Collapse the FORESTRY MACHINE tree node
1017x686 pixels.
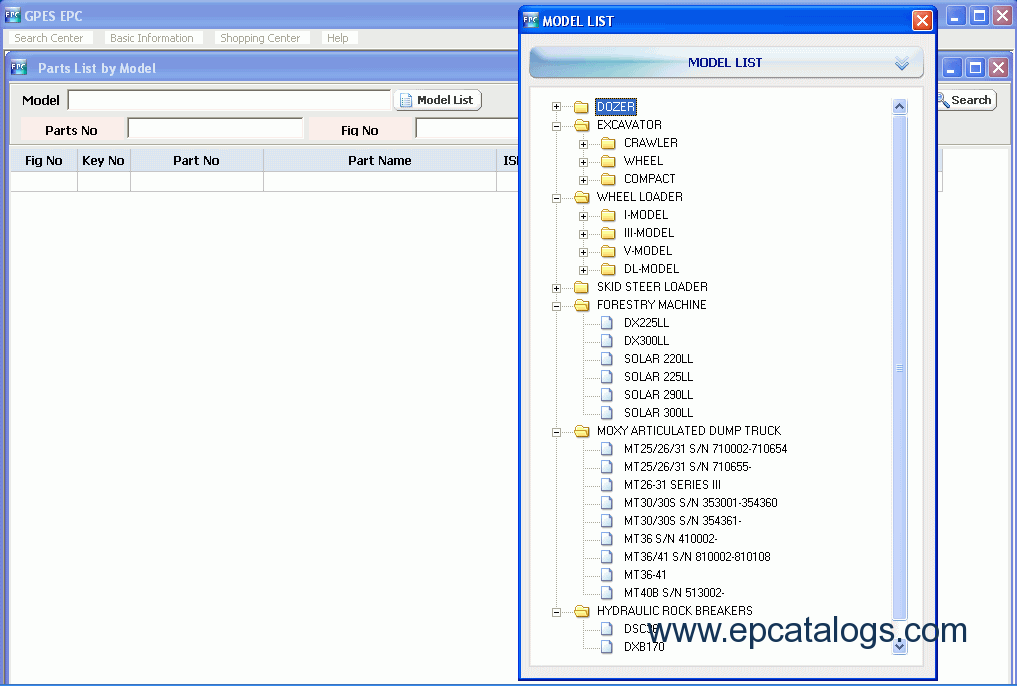click(x=556, y=306)
